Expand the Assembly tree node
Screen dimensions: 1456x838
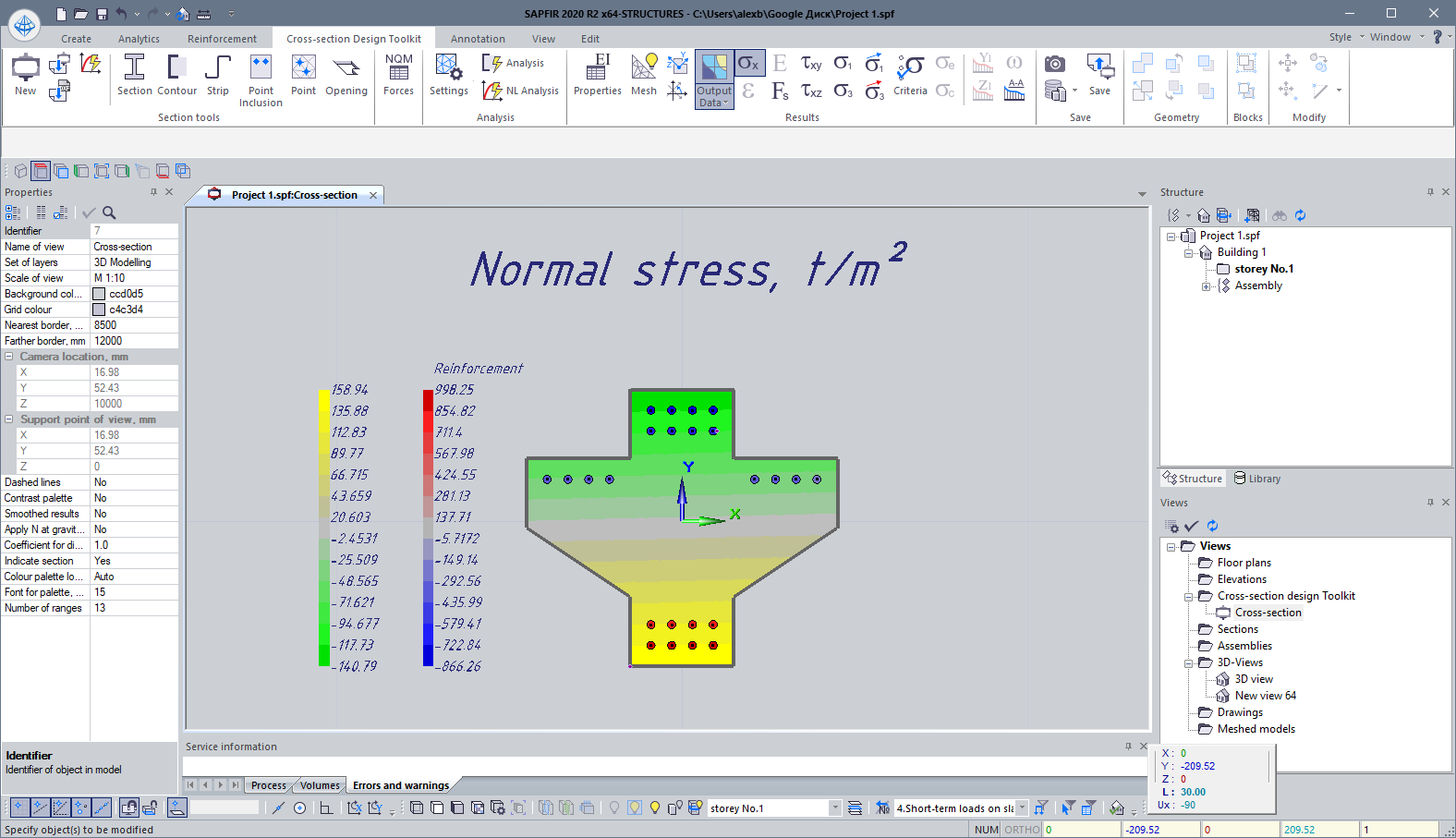click(x=1206, y=286)
